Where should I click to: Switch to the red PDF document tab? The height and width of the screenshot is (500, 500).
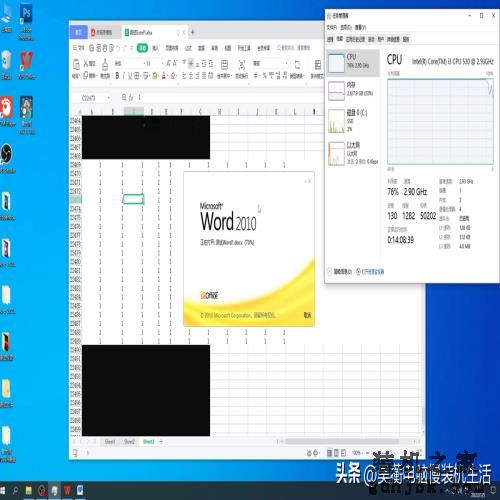coord(104,32)
